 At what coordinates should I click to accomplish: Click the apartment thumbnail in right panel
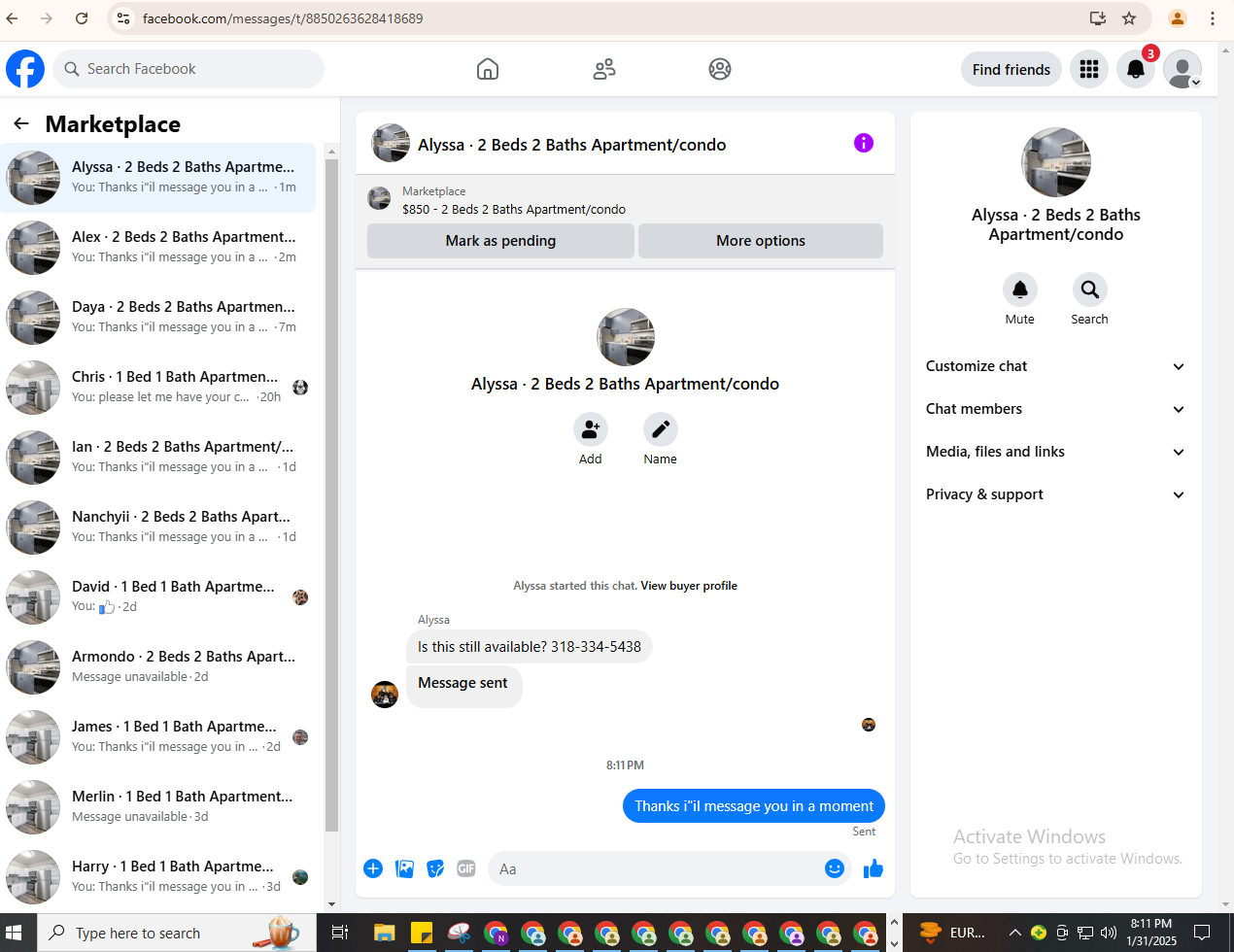pyautogui.click(x=1056, y=162)
